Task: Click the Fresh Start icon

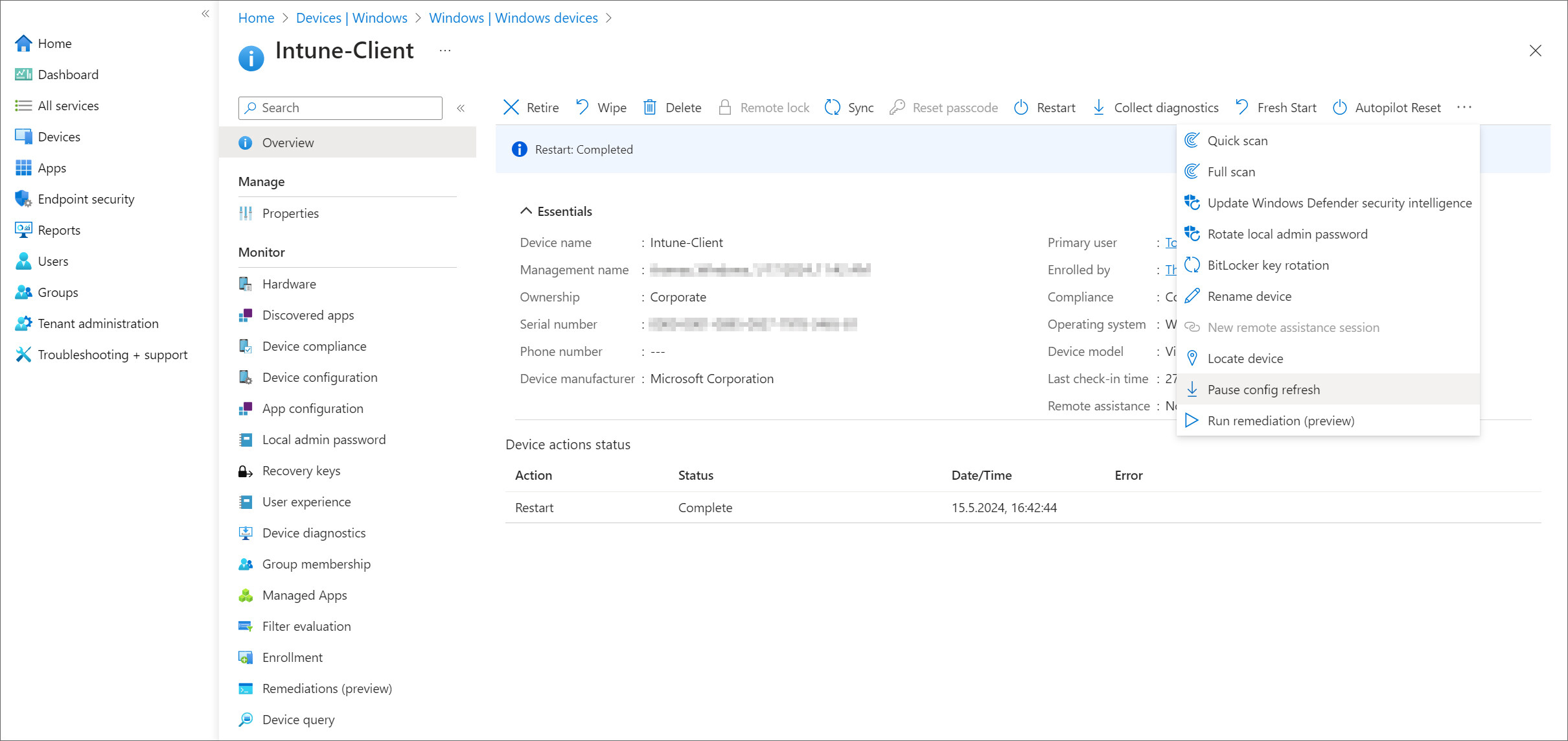Action: point(1242,108)
